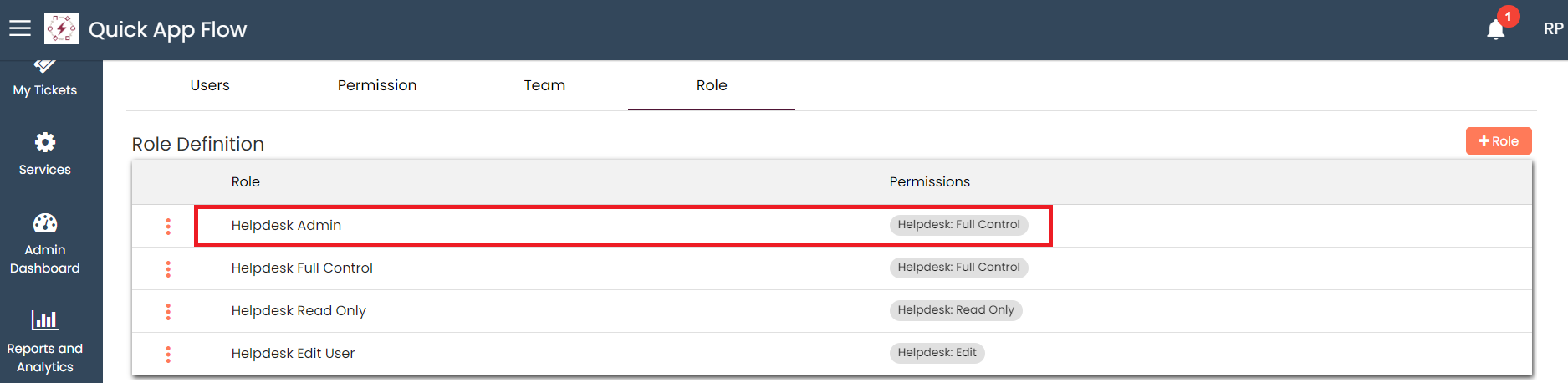Click the Helpdesk: Edit permission chip
Image resolution: width=1568 pixels, height=383 pixels.
point(937,353)
